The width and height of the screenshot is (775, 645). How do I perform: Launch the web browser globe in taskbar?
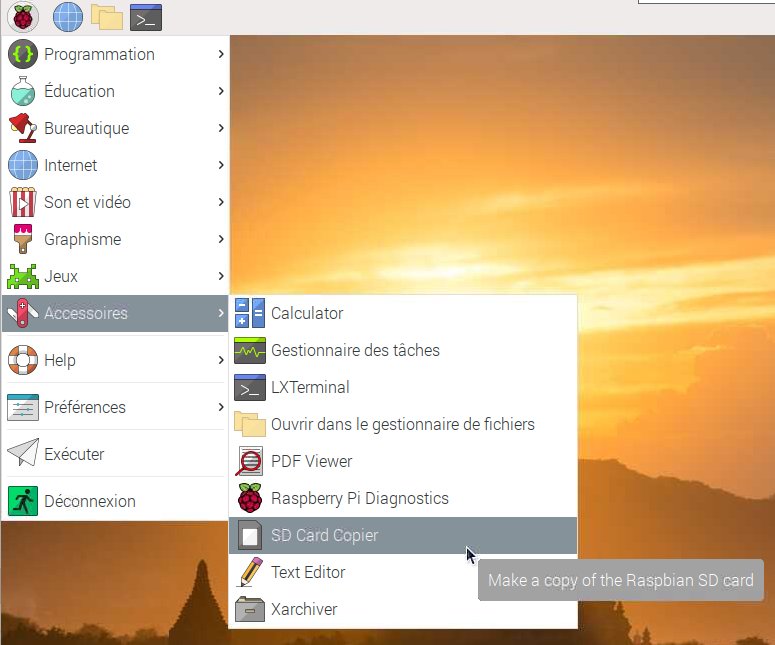68,17
